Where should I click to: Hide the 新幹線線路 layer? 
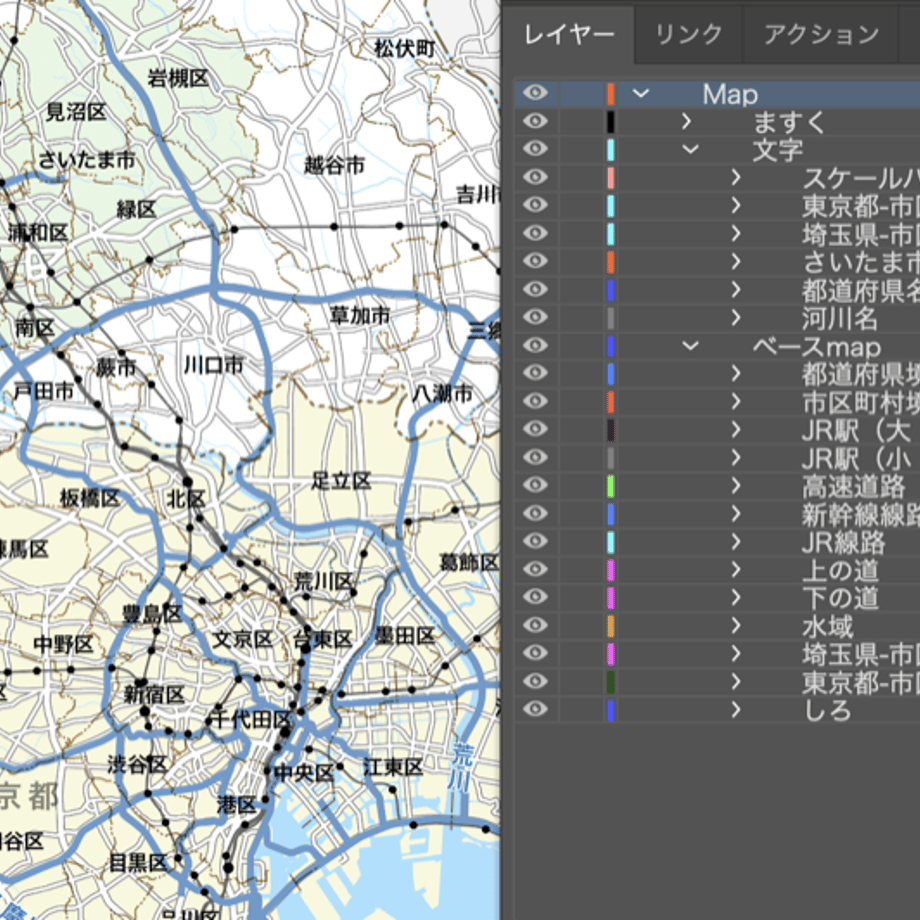[x=535, y=513]
